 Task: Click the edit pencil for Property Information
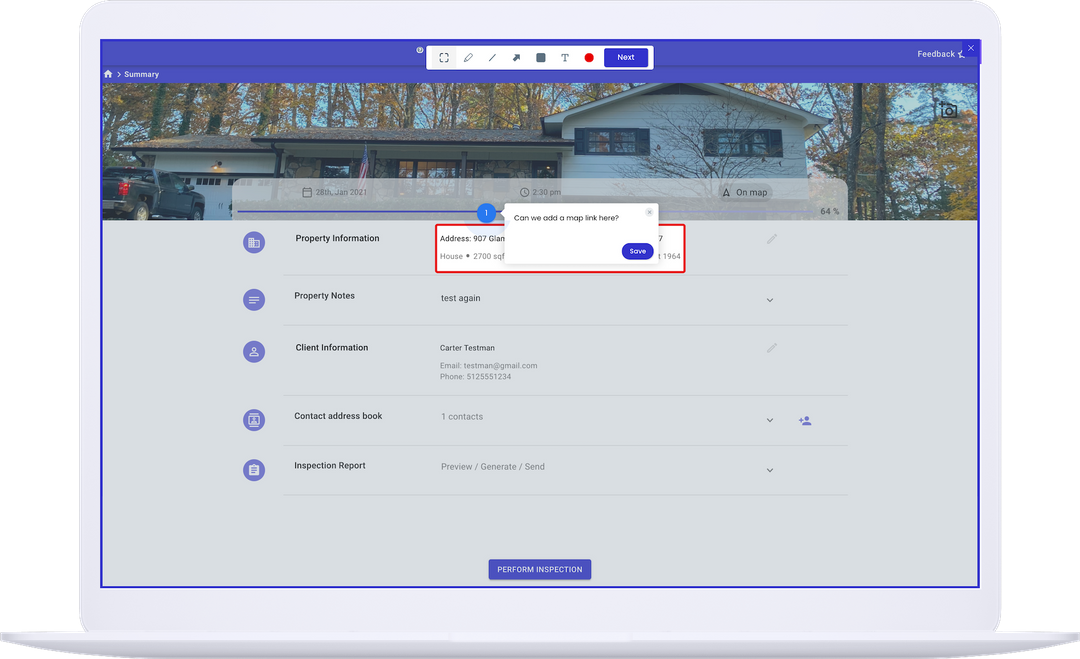[x=770, y=238]
